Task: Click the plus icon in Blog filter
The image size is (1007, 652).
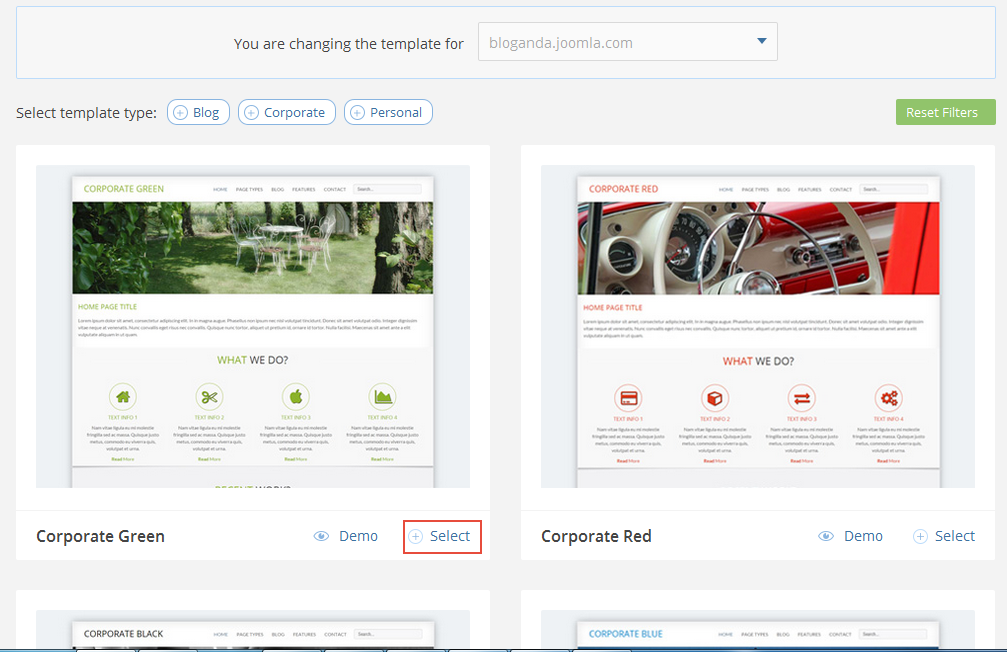Action: tap(180, 112)
